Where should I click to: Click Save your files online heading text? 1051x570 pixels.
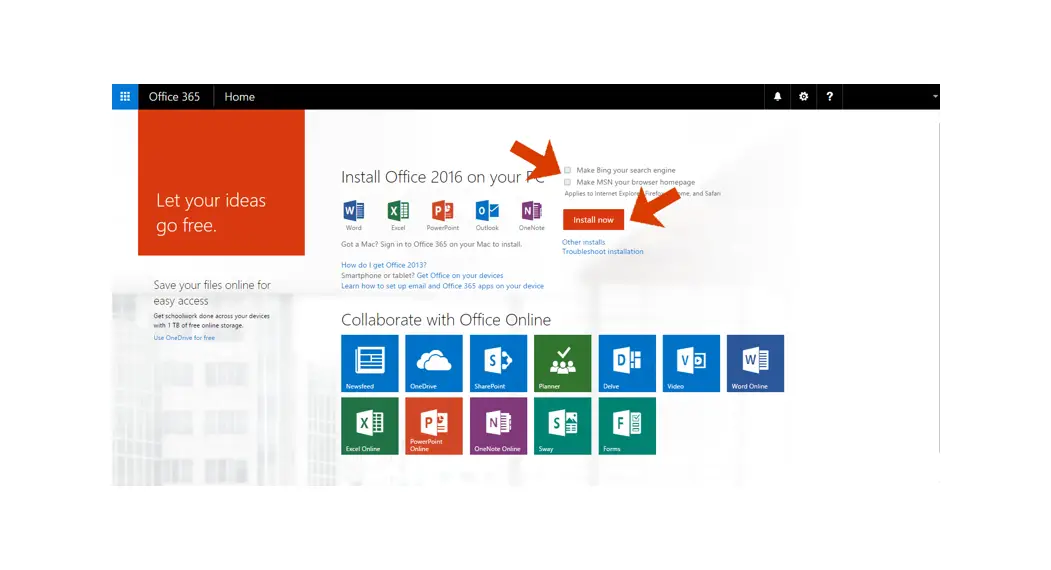tap(212, 293)
